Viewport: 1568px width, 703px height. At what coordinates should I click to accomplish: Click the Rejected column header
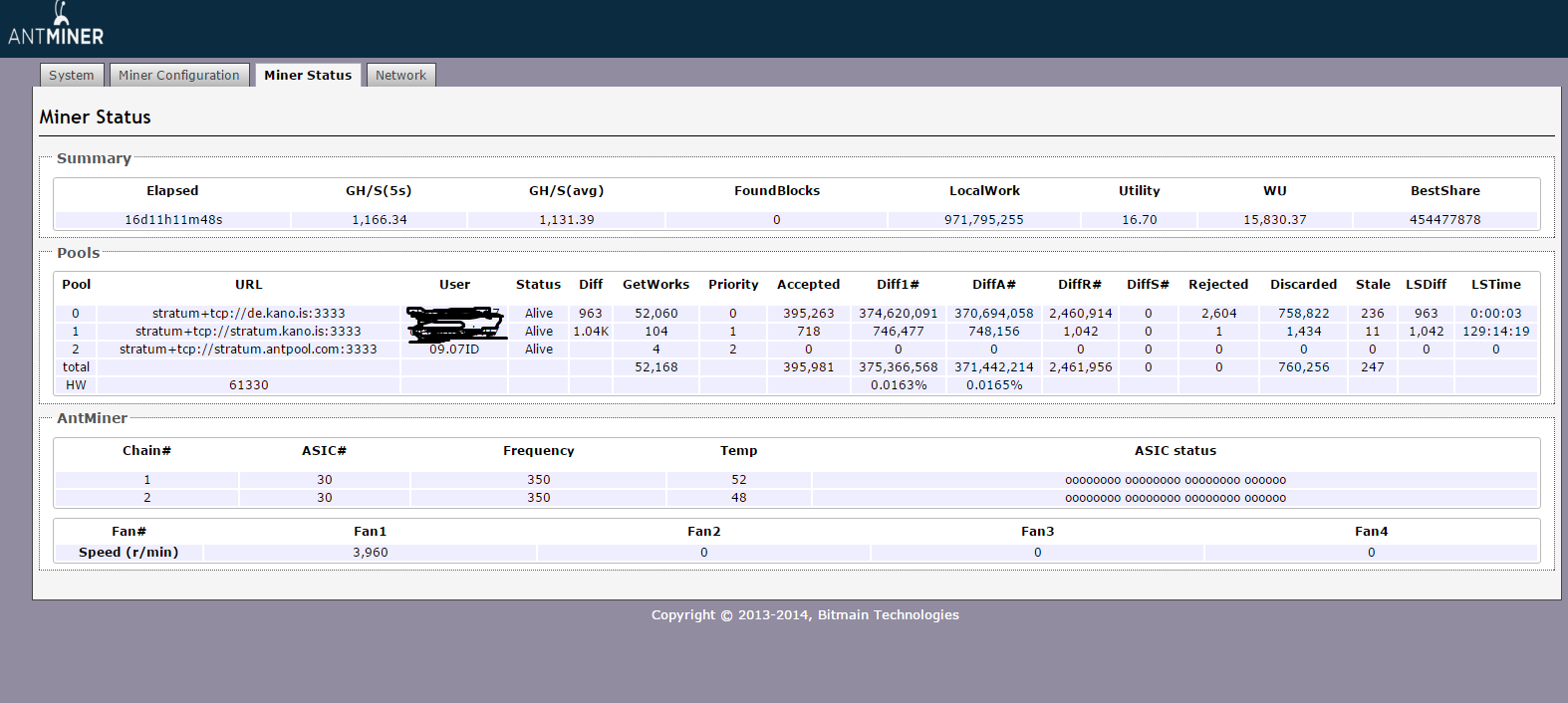click(x=1217, y=285)
